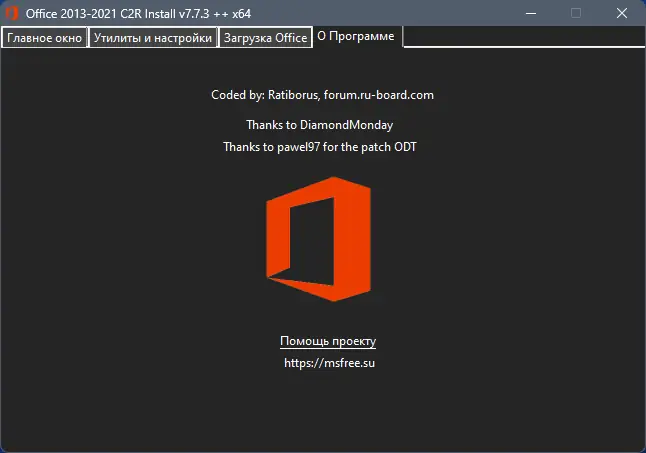Click the small Office icon in the title bar
Screen dimensions: 646x453
point(12,13)
